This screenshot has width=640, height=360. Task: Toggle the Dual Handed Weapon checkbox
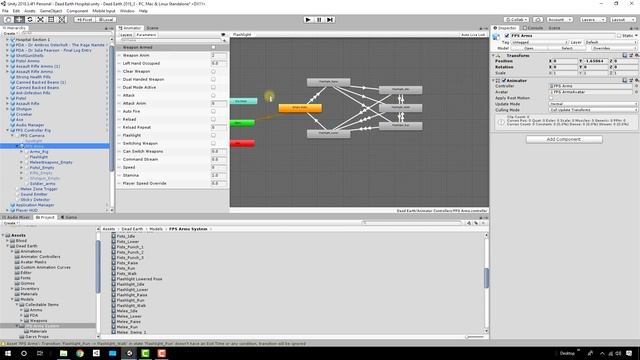pyautogui.click(x=213, y=79)
